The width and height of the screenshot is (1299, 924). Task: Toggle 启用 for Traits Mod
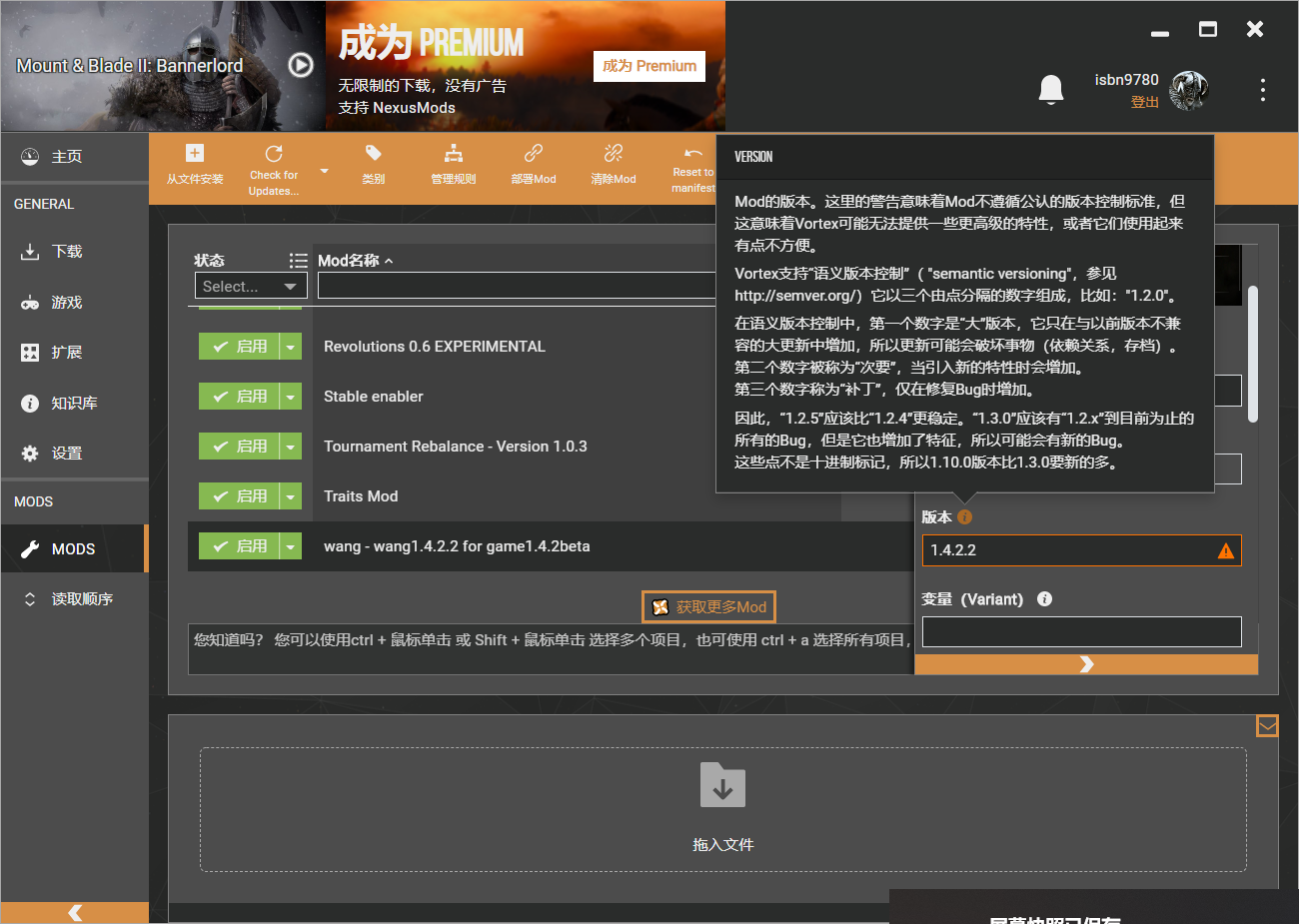(239, 496)
